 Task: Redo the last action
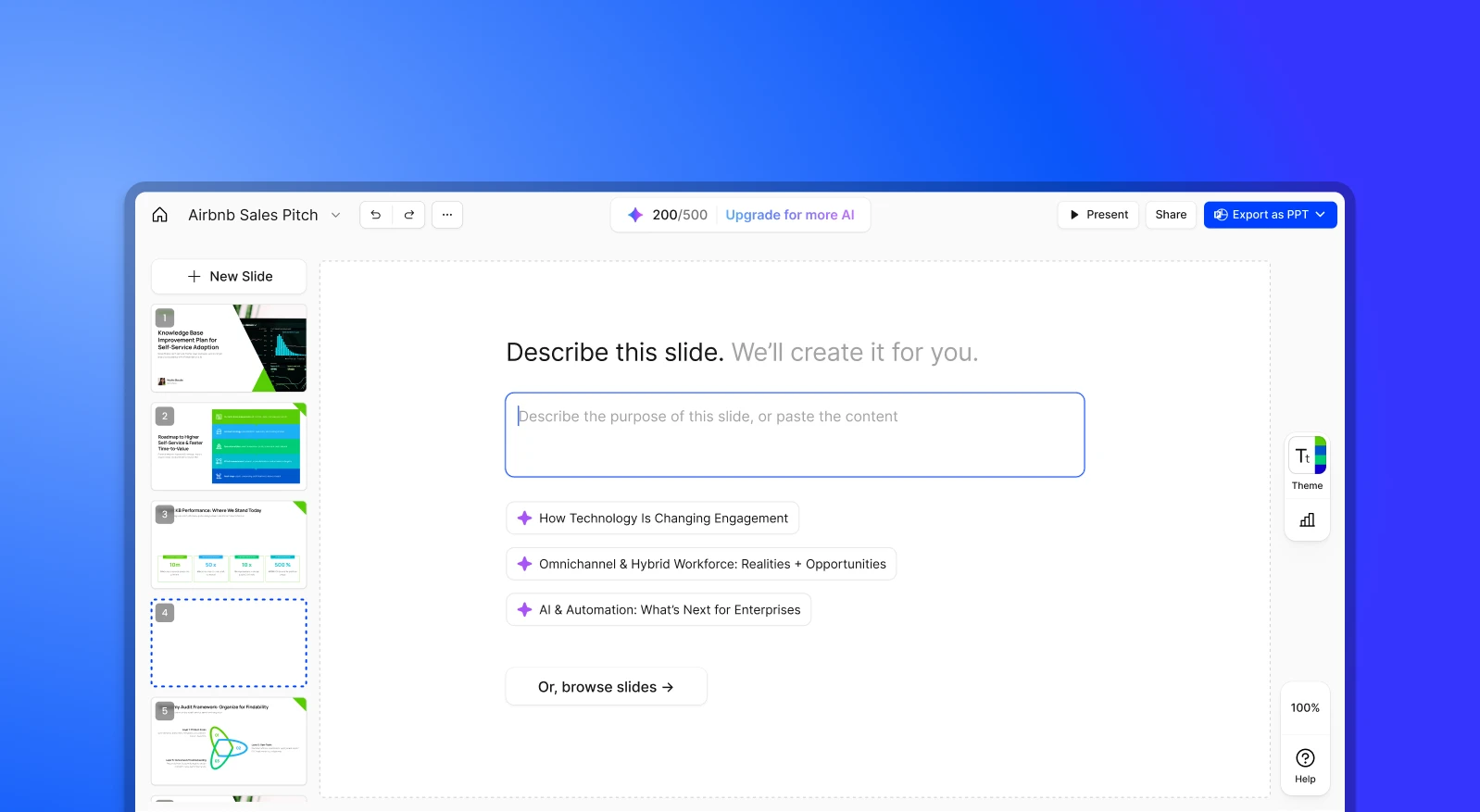[x=409, y=215]
